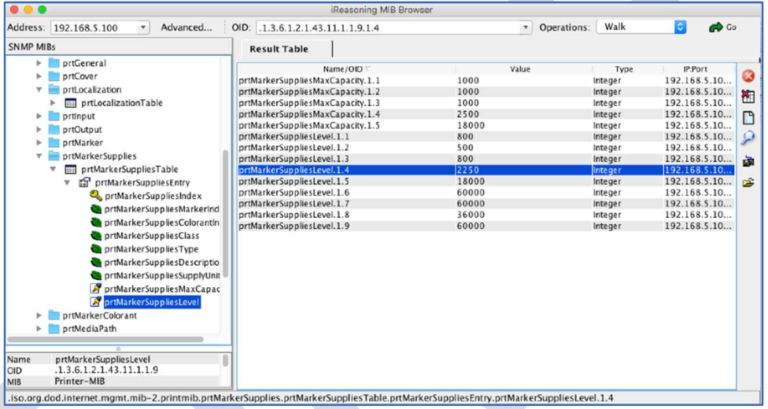Click the blank page icon in right toolbar
The width and height of the screenshot is (768, 409).
click(x=747, y=117)
